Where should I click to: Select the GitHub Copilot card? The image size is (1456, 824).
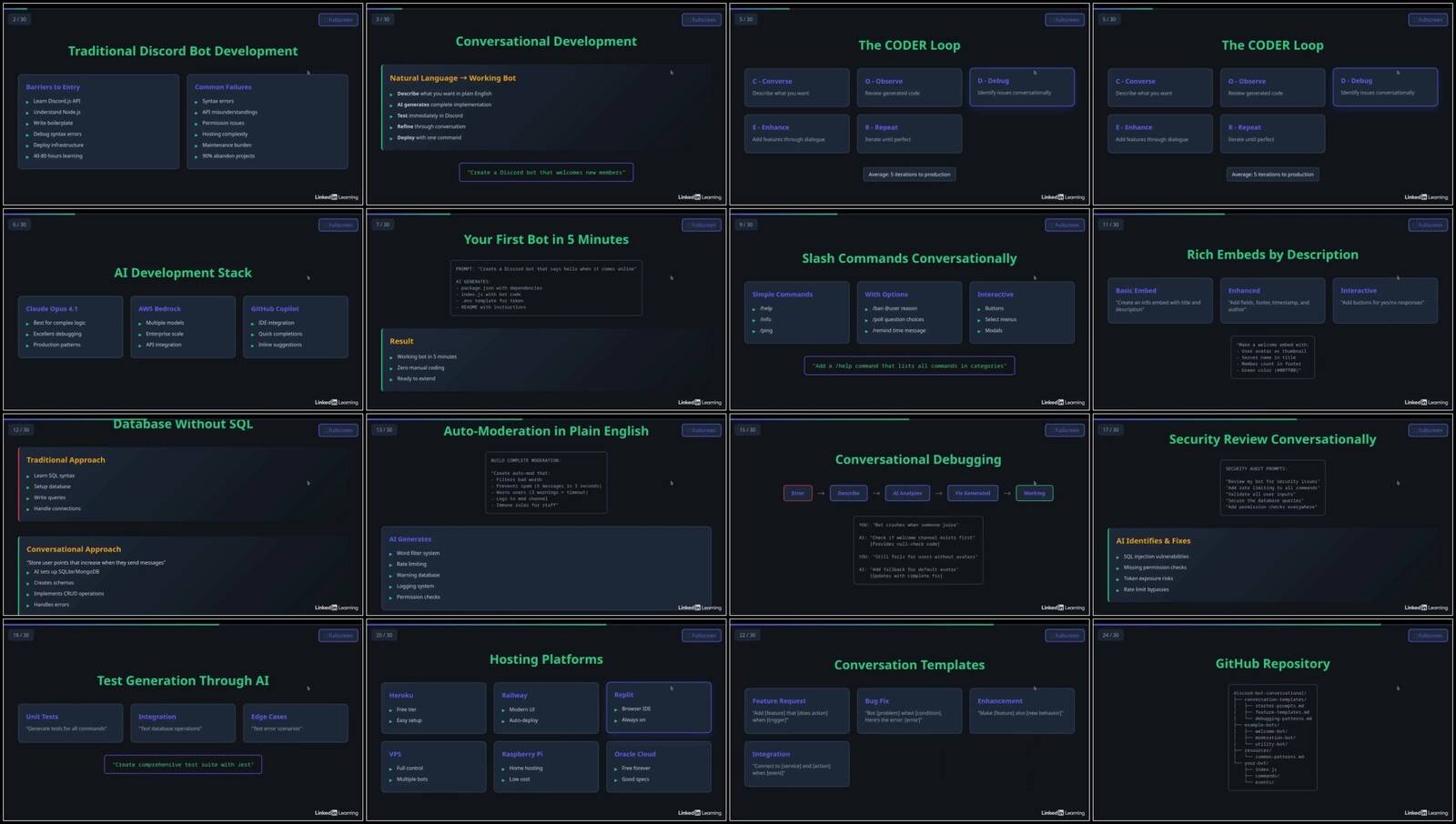pos(296,327)
